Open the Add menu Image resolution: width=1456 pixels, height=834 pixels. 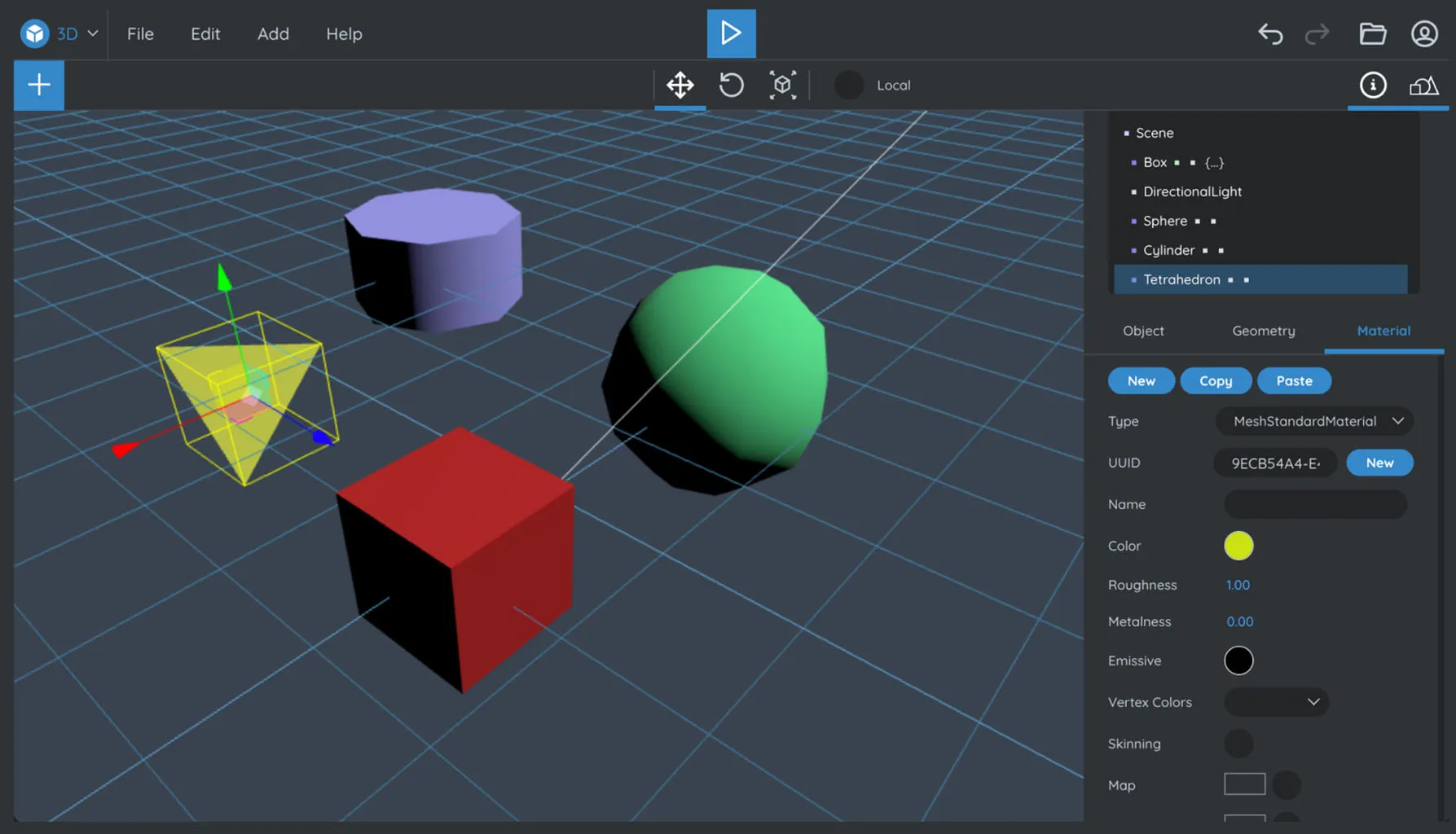tap(273, 33)
